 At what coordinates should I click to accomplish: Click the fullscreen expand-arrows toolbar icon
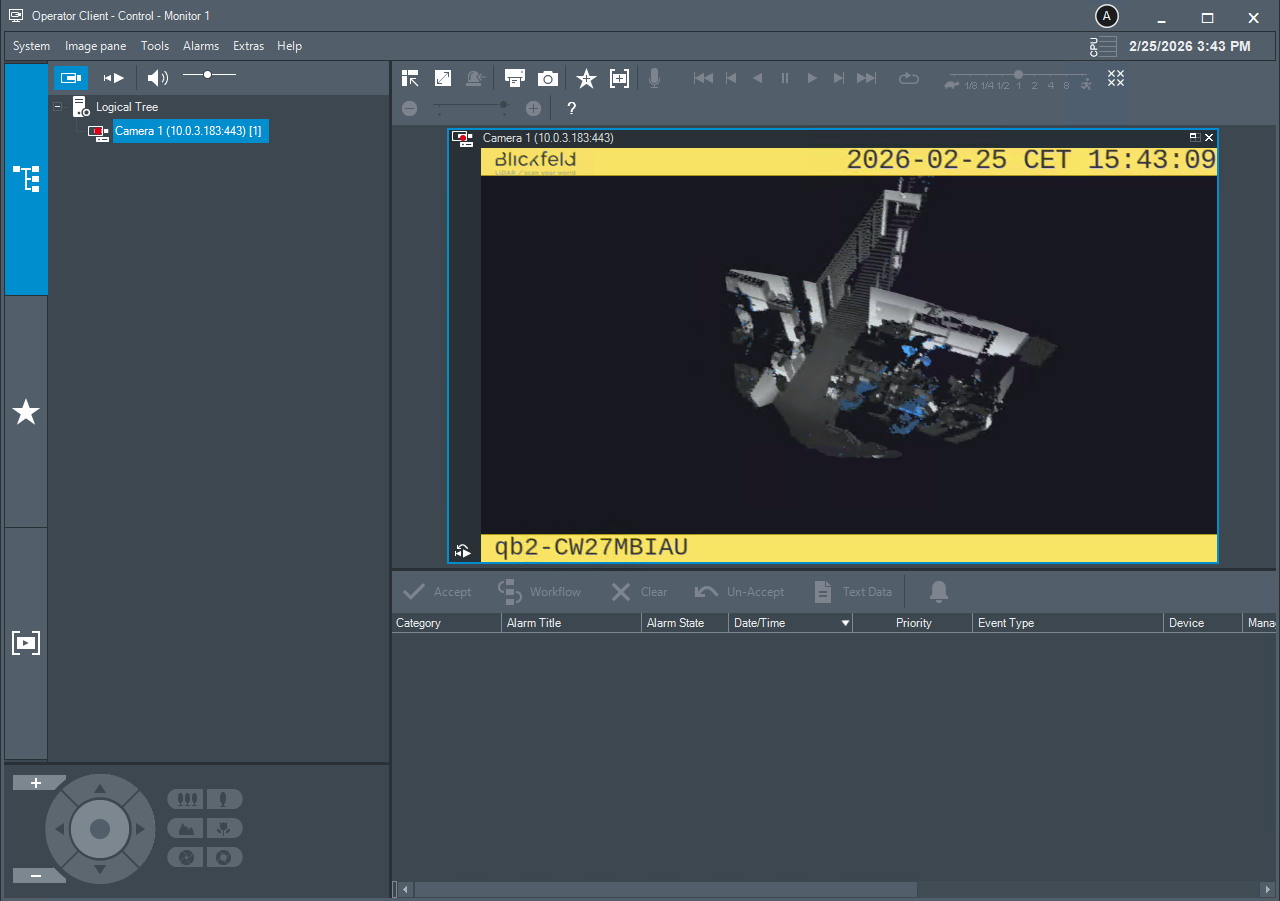[443, 78]
